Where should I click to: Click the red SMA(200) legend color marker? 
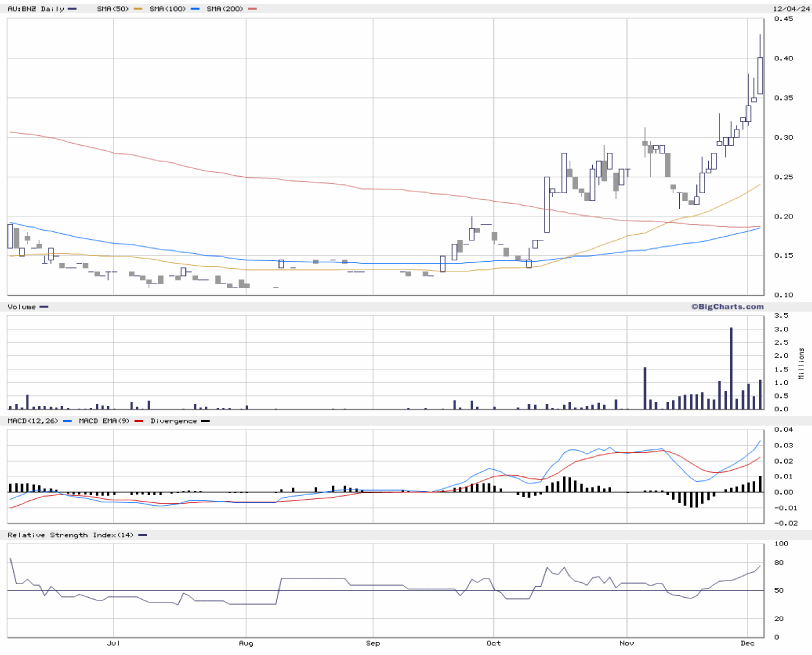point(252,9)
